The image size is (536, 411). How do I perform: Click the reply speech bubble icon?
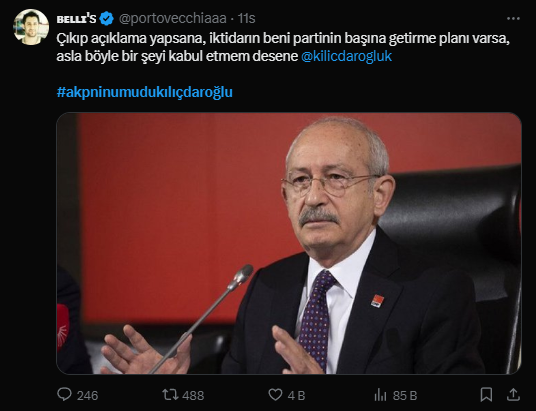[x=64, y=395]
